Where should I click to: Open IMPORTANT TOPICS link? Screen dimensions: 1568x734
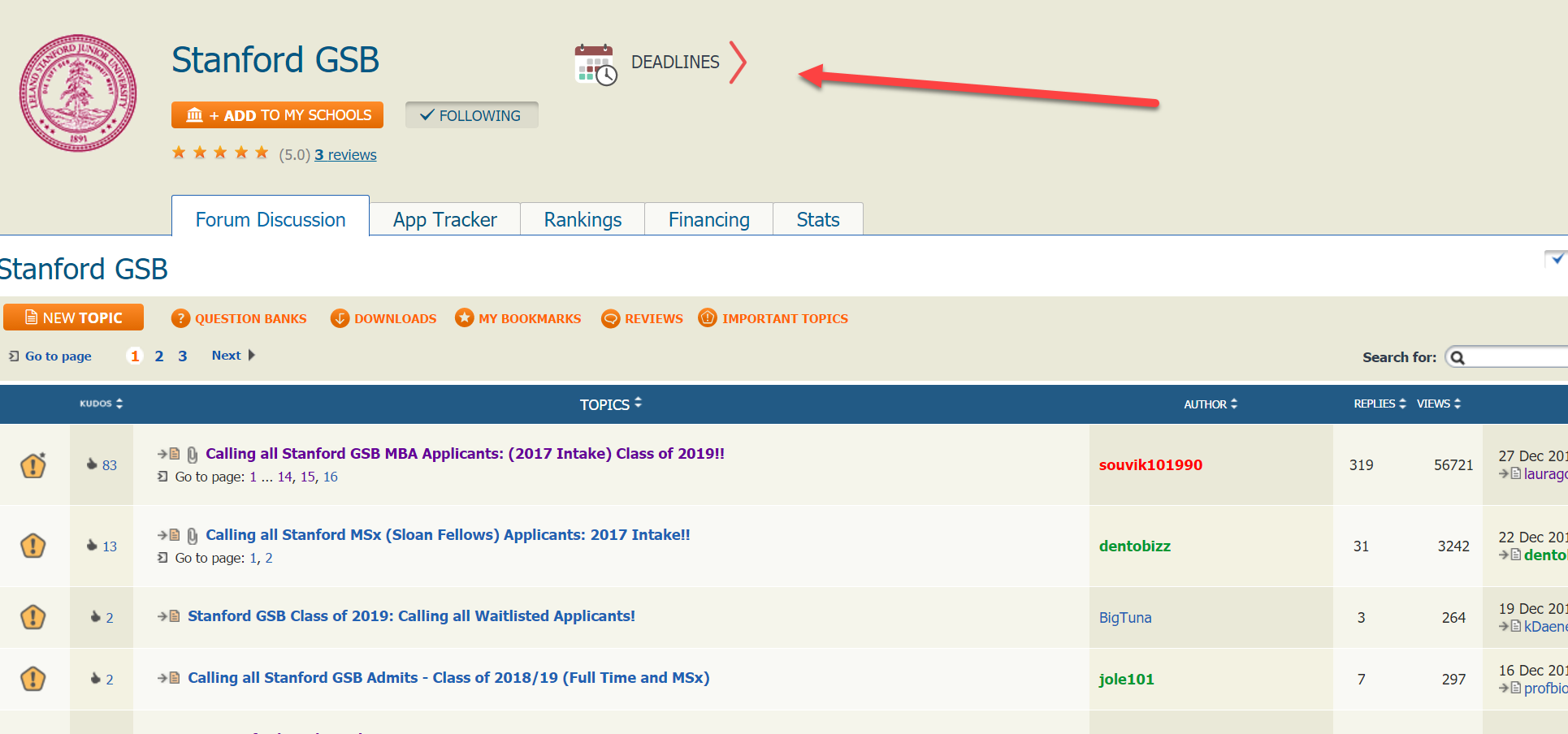point(785,319)
